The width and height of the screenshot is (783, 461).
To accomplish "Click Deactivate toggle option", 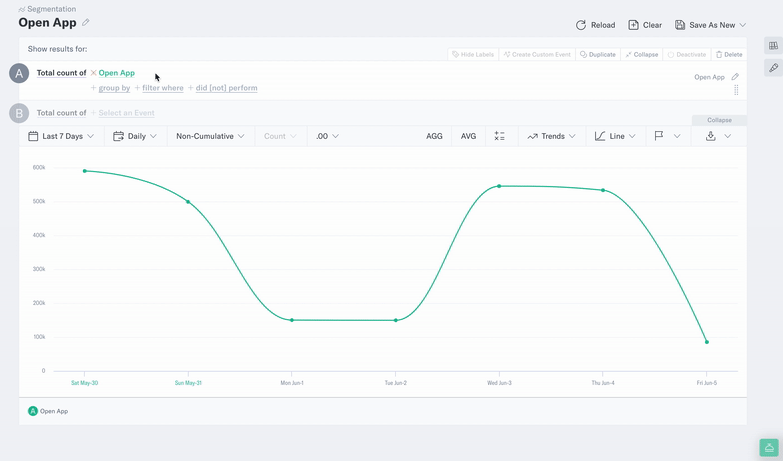I will 687,54.
